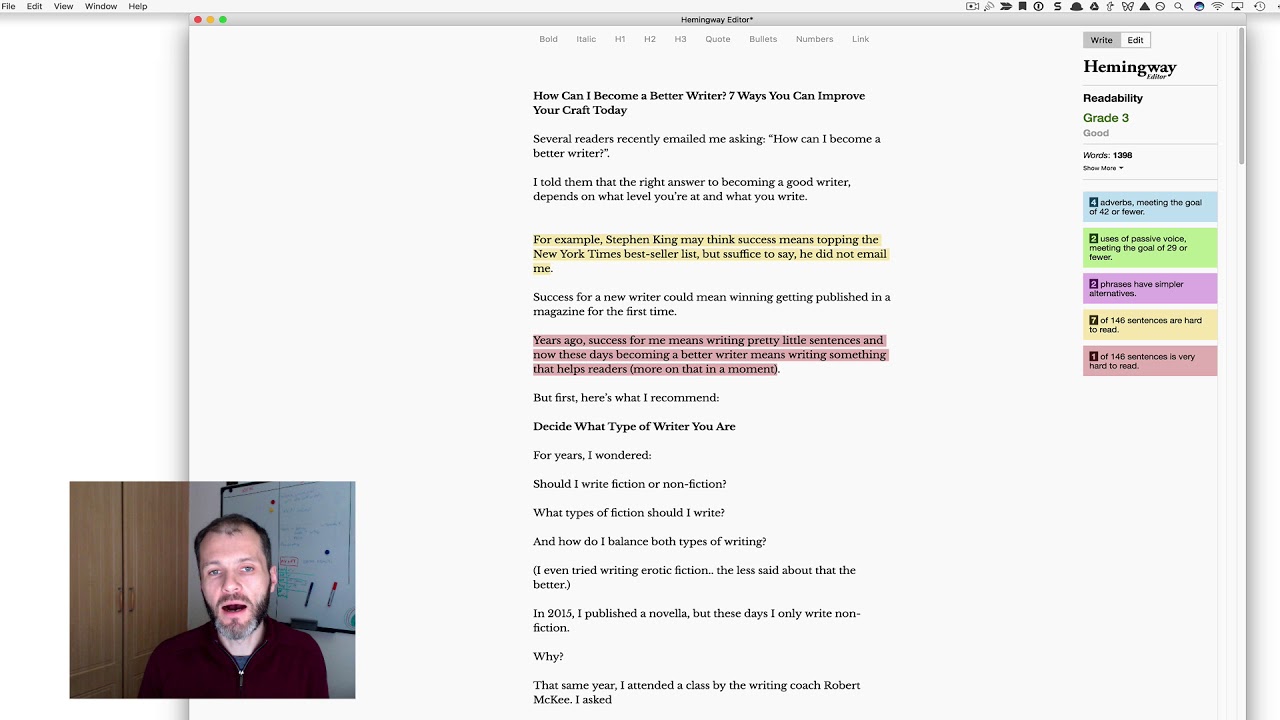Click the line 'Should I write fiction or non-fiction?'

tap(630, 484)
